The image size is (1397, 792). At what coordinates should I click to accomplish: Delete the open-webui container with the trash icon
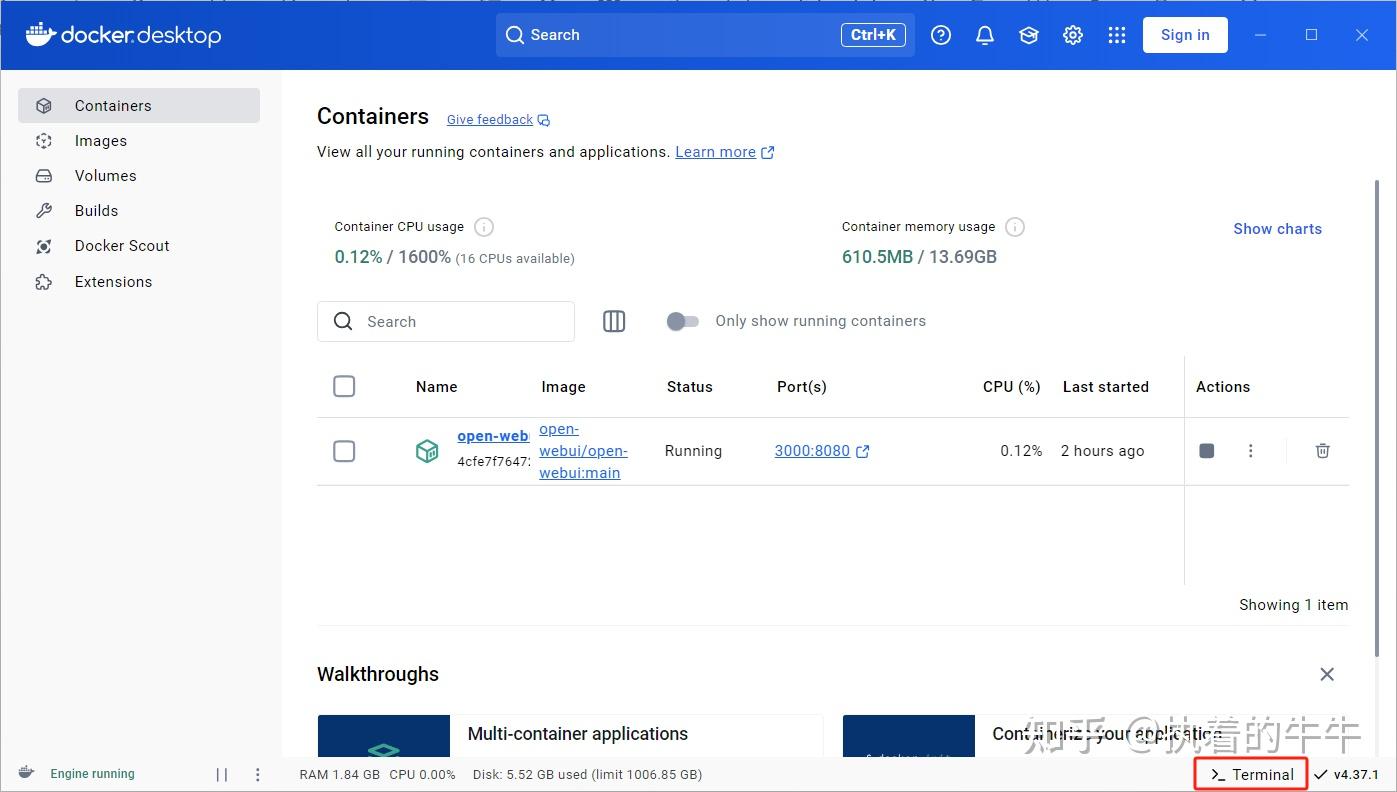coord(1322,450)
